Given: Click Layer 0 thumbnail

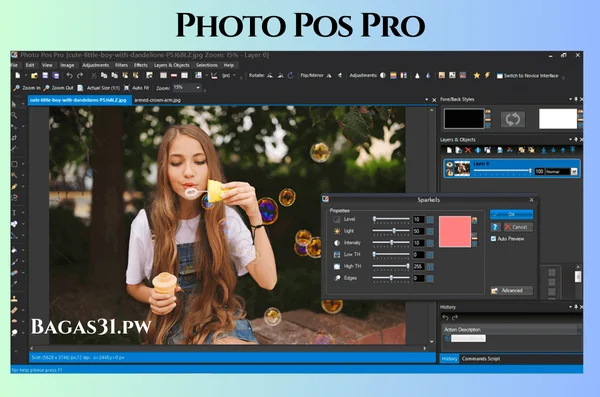Looking at the screenshot, I should pos(462,168).
